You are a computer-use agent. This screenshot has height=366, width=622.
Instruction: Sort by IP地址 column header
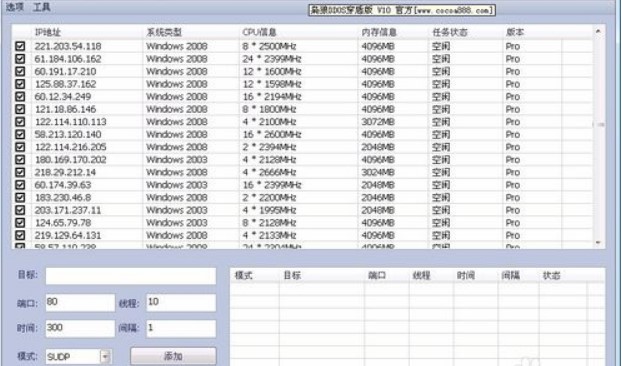[x=48, y=33]
